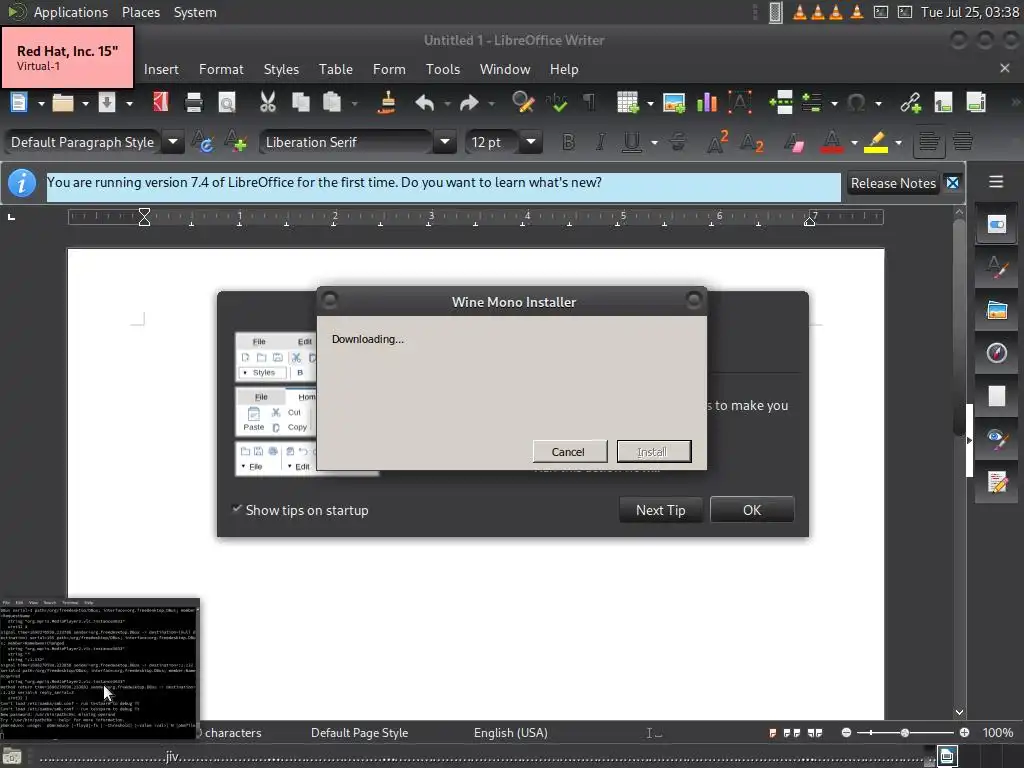Click Insert Special Character omega icon
This screenshot has height=768, width=1024.
tap(856, 103)
